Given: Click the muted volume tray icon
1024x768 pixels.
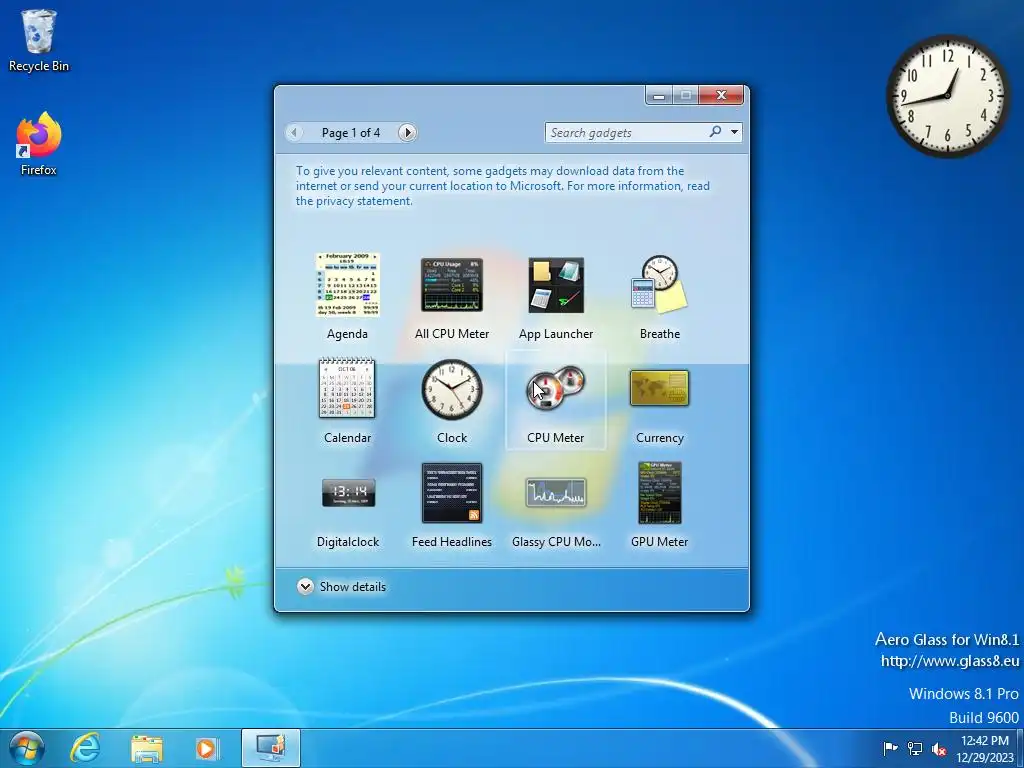Looking at the screenshot, I should point(939,749).
